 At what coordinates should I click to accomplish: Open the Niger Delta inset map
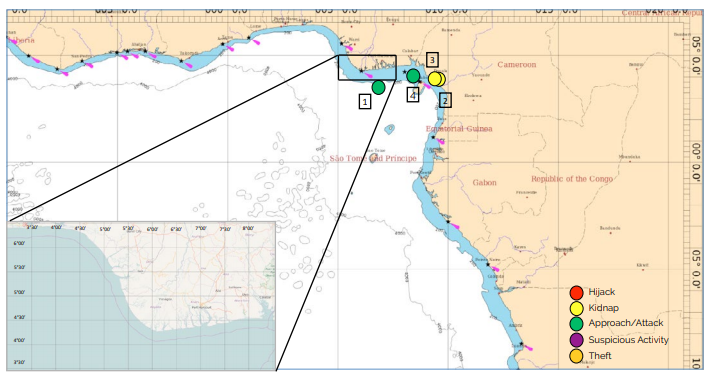point(141,296)
